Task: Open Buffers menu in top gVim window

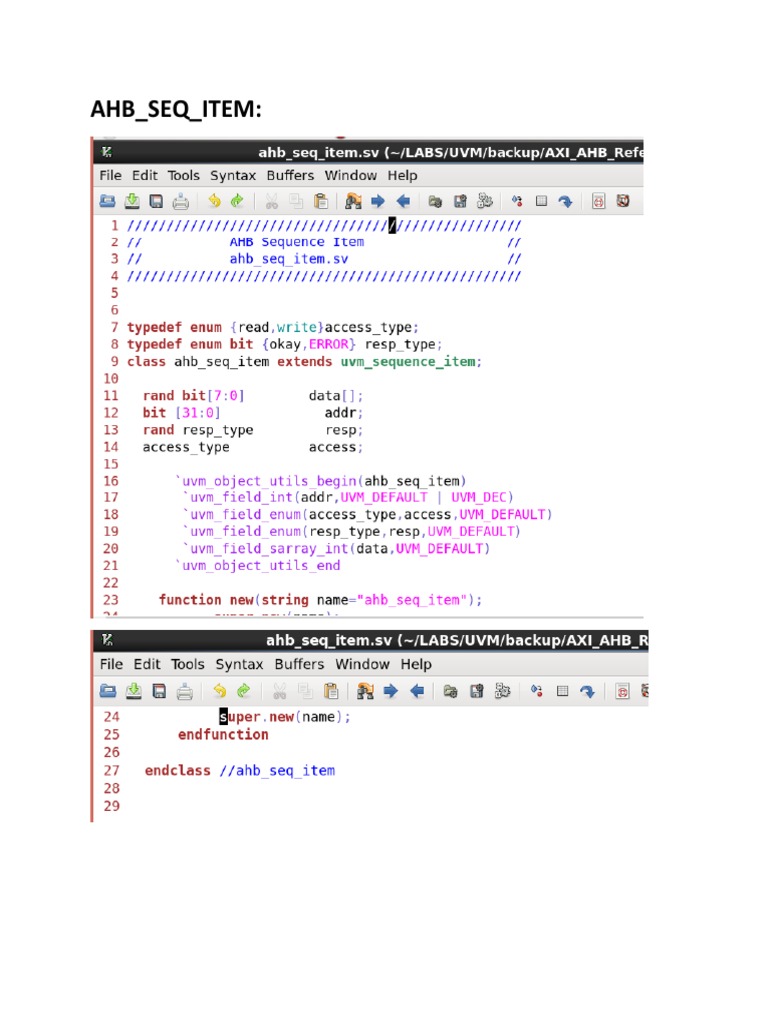Action: (x=290, y=175)
